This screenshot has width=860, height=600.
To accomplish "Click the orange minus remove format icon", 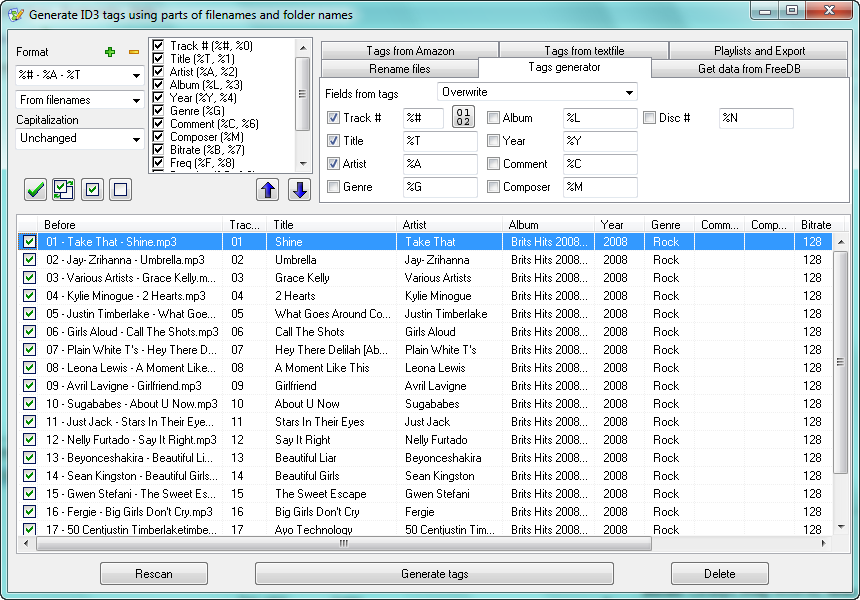I will [134, 52].
